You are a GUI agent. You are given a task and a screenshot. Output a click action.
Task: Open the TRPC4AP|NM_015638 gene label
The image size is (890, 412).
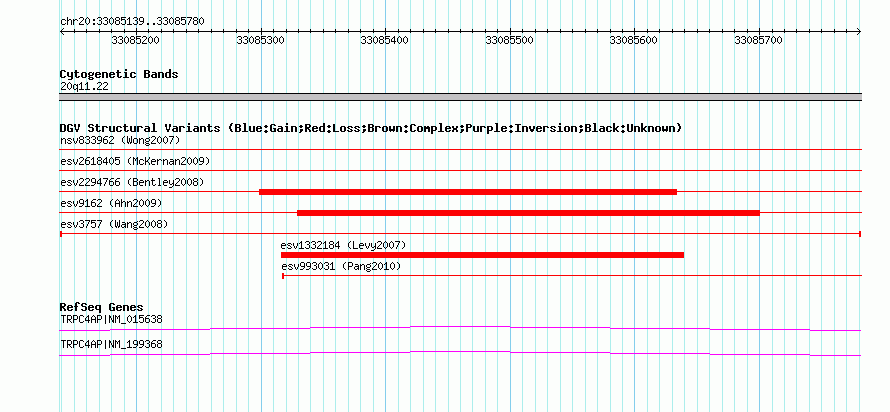click(111, 319)
